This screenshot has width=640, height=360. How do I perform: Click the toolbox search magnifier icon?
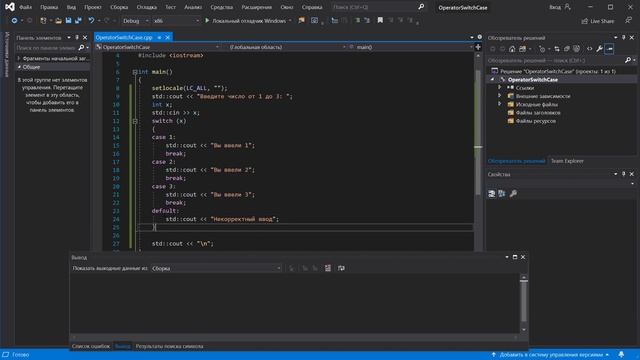click(81, 48)
